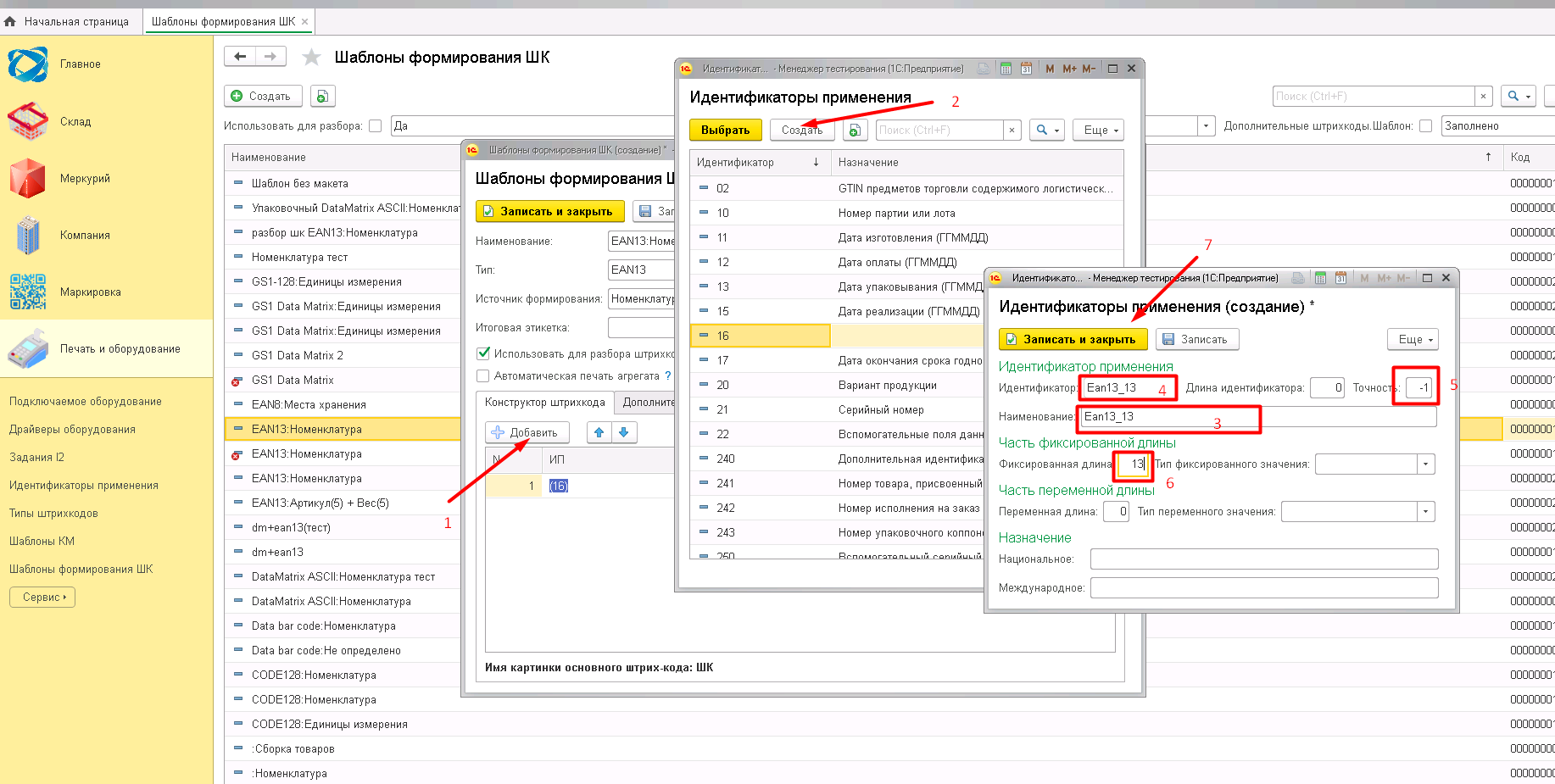Move barcode constructor row down
Image resolution: width=1555 pixels, height=784 pixels.
(x=624, y=432)
